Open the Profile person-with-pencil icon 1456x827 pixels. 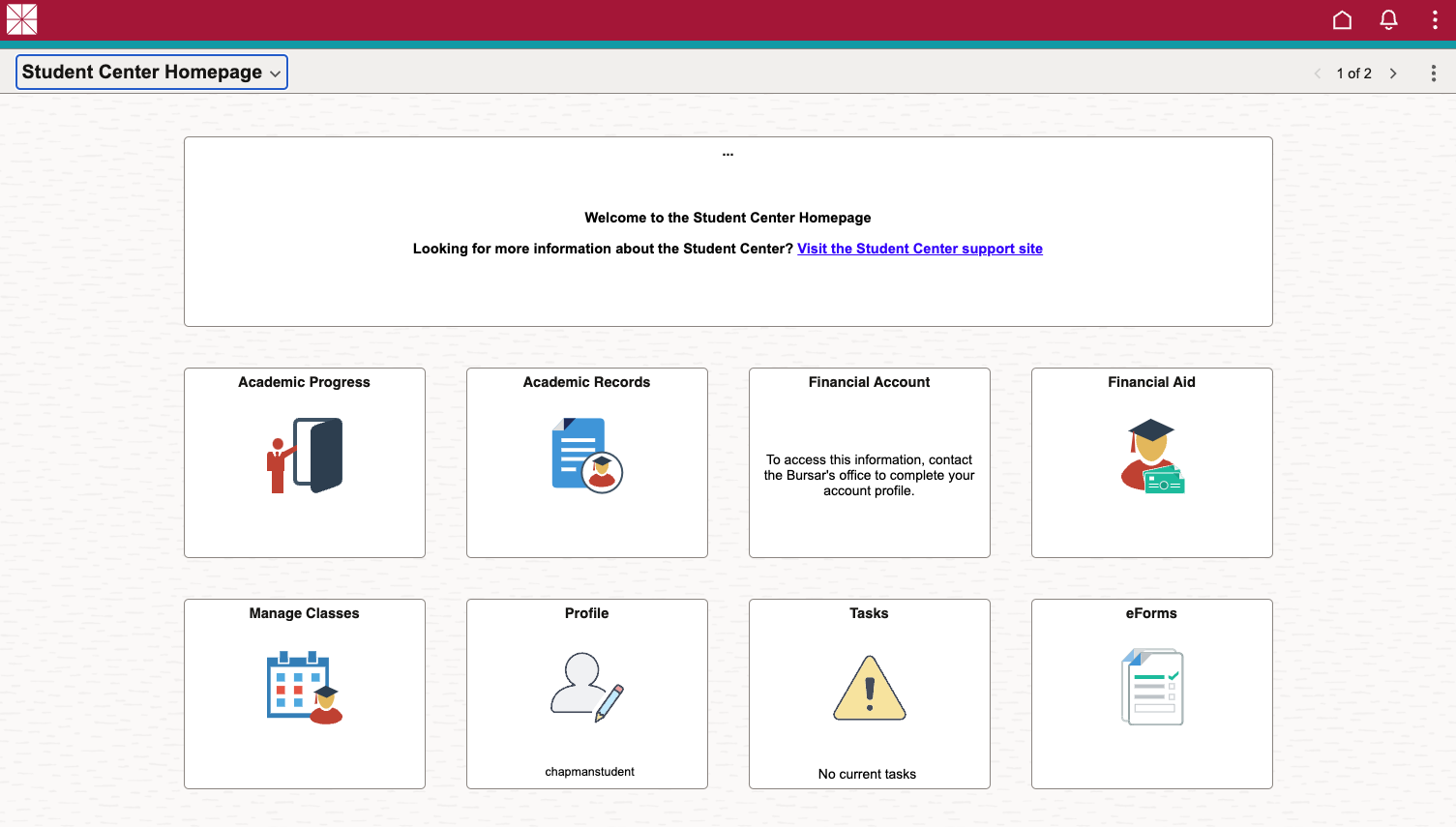tap(587, 688)
